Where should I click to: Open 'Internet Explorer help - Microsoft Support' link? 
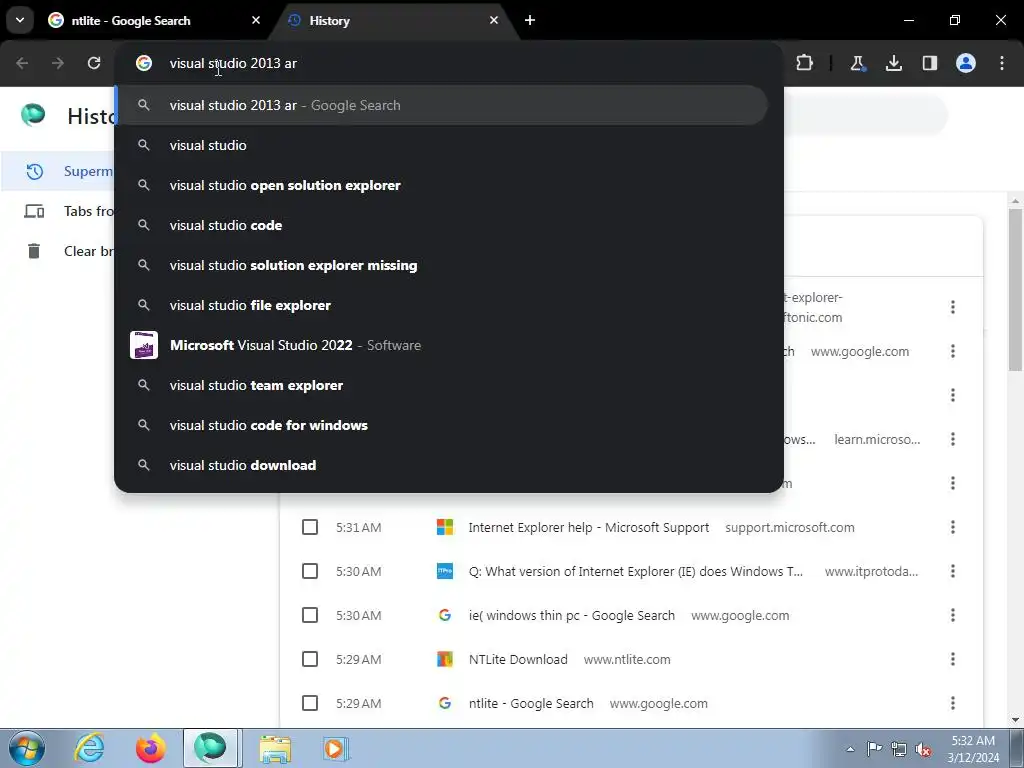point(588,527)
